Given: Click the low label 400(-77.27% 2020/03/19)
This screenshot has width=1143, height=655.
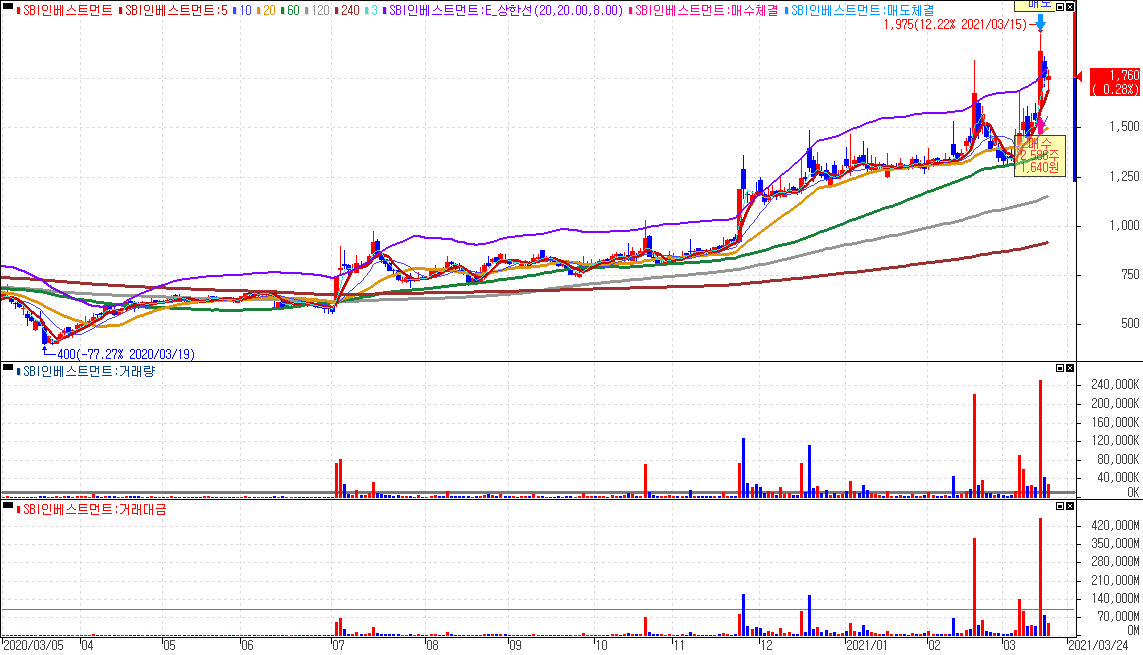Looking at the screenshot, I should tap(125, 354).
